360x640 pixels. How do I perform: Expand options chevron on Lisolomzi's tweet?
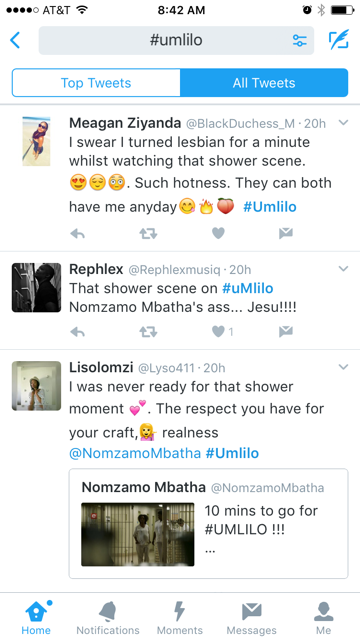pos(344,367)
